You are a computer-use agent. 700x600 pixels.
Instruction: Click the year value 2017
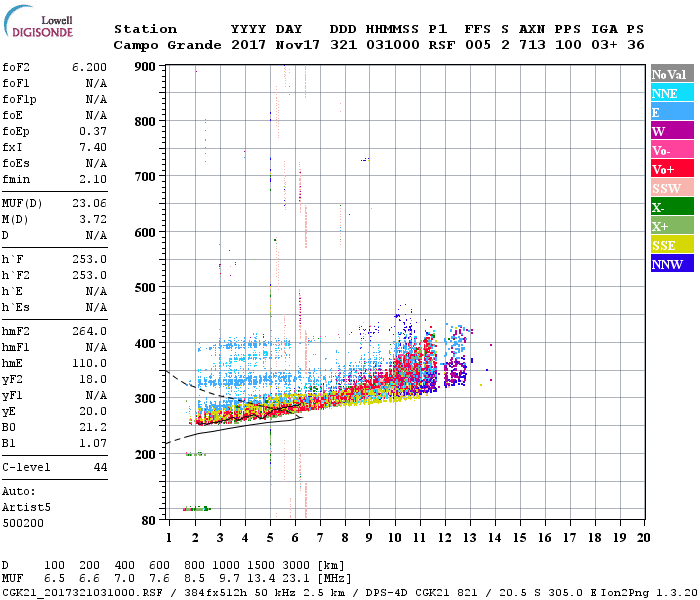pos(249,45)
